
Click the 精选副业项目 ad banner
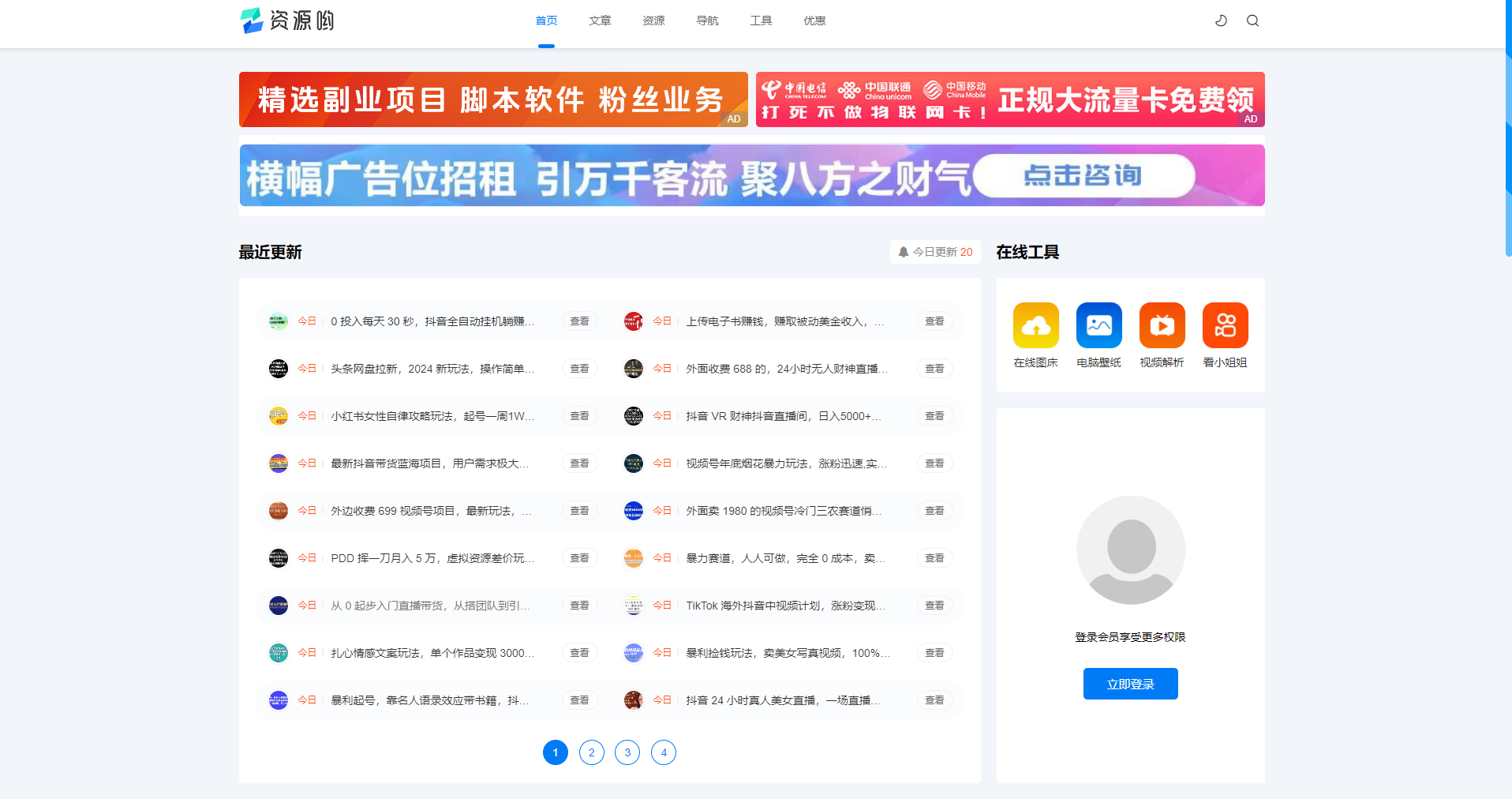pos(492,99)
